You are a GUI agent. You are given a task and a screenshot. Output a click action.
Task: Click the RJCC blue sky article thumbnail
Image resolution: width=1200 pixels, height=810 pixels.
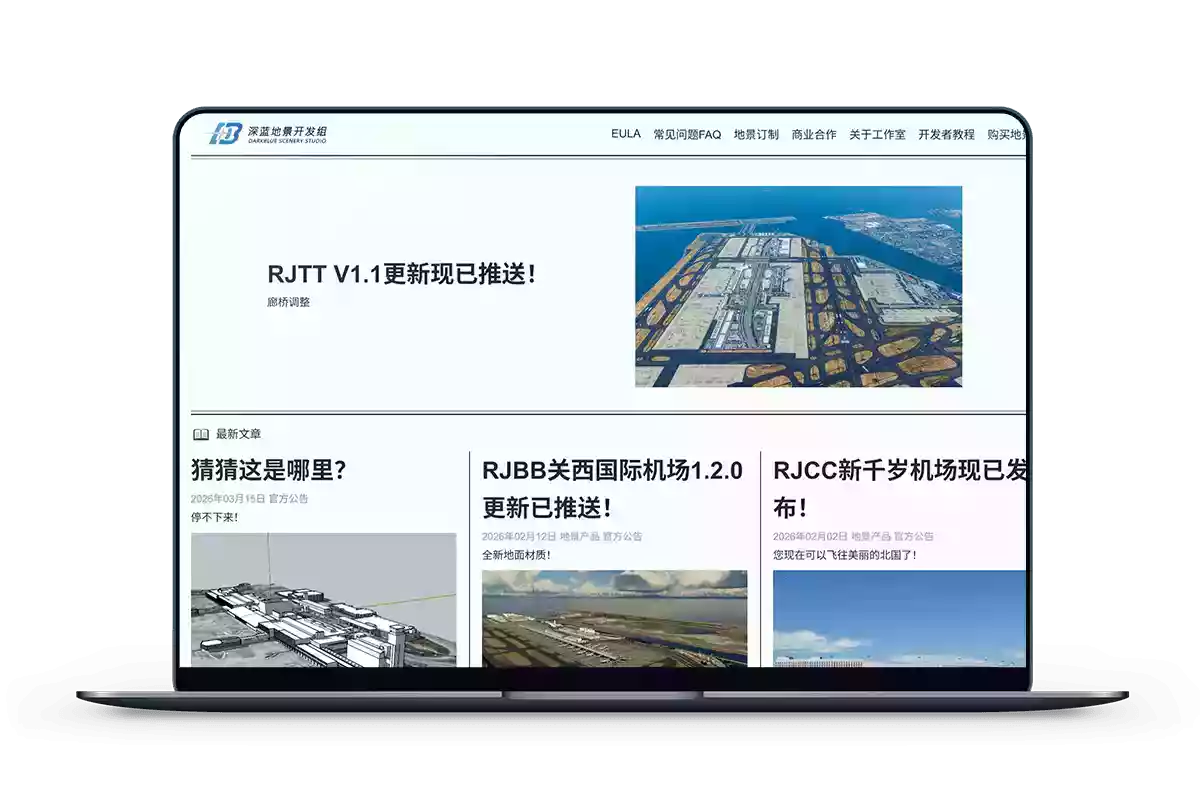(898, 618)
